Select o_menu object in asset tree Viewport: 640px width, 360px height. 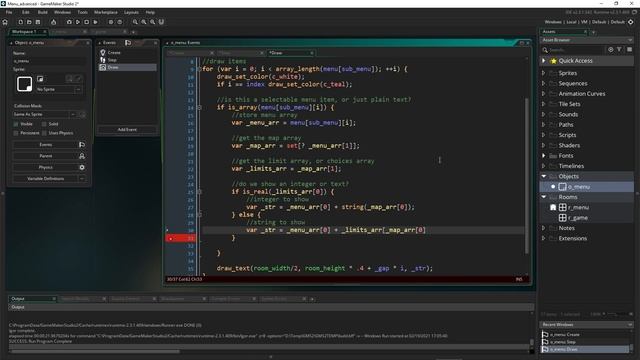(x=587, y=187)
